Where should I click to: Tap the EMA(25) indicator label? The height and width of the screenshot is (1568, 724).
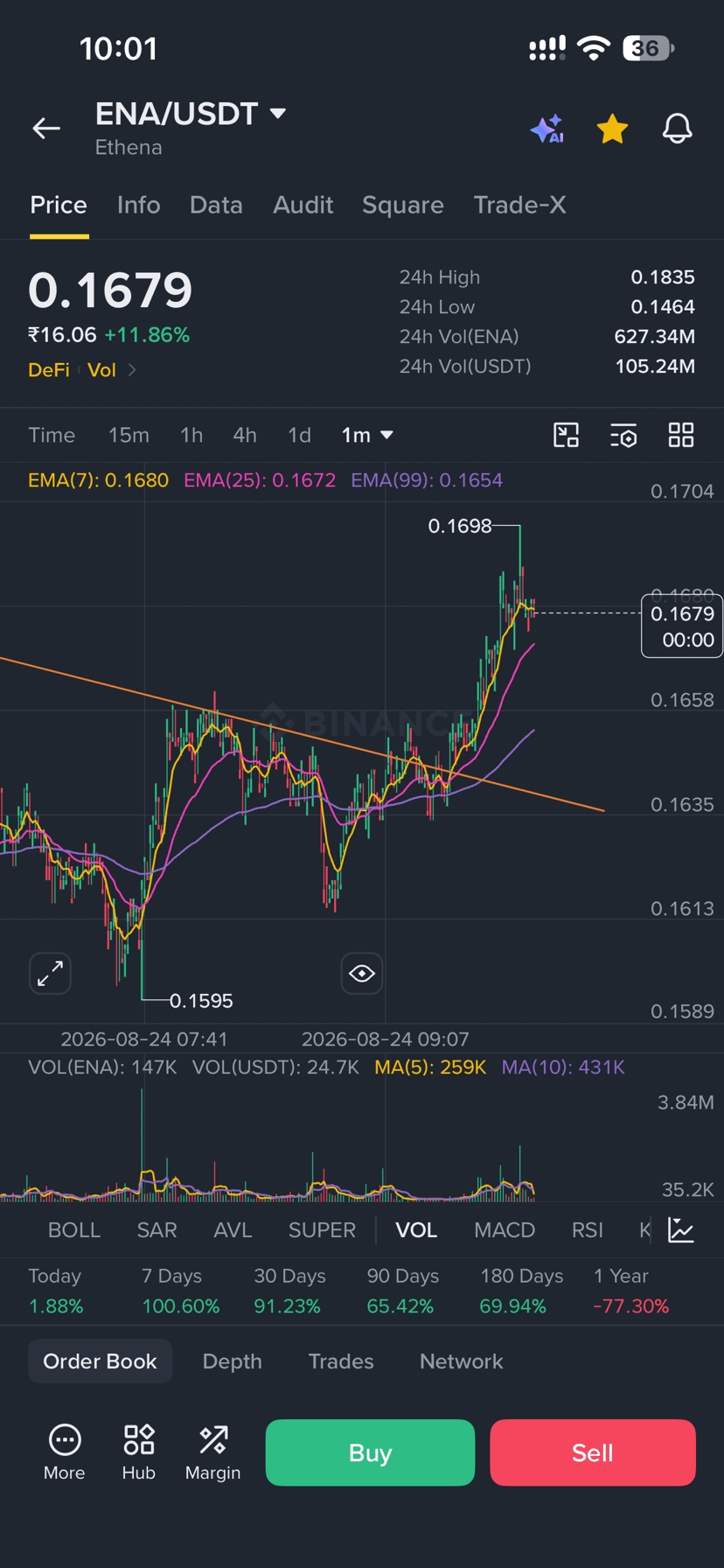tap(260, 480)
